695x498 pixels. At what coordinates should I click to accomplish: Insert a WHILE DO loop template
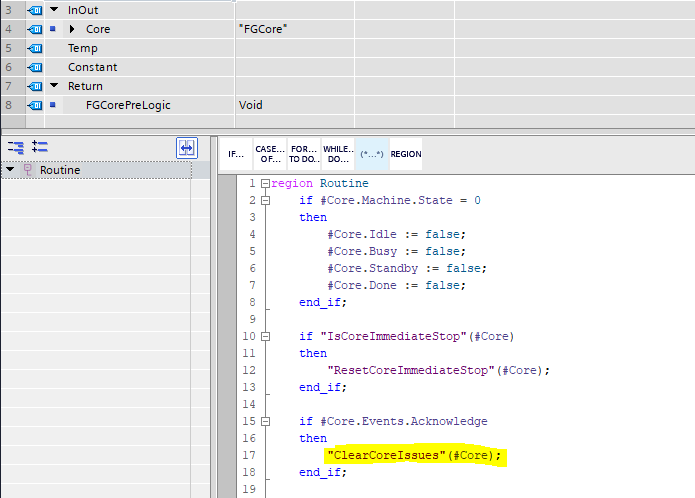pos(338,154)
